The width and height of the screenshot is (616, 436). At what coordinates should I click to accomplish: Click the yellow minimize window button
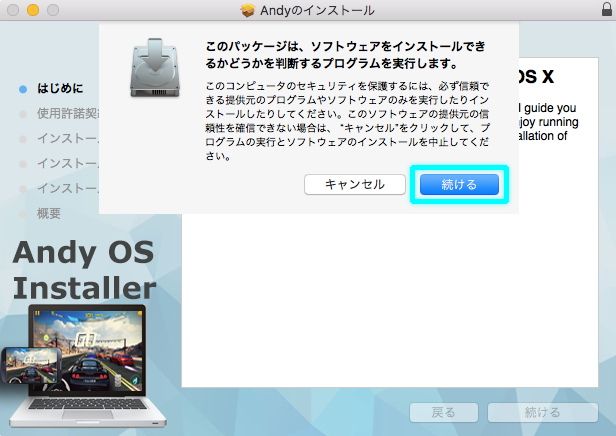(33, 10)
